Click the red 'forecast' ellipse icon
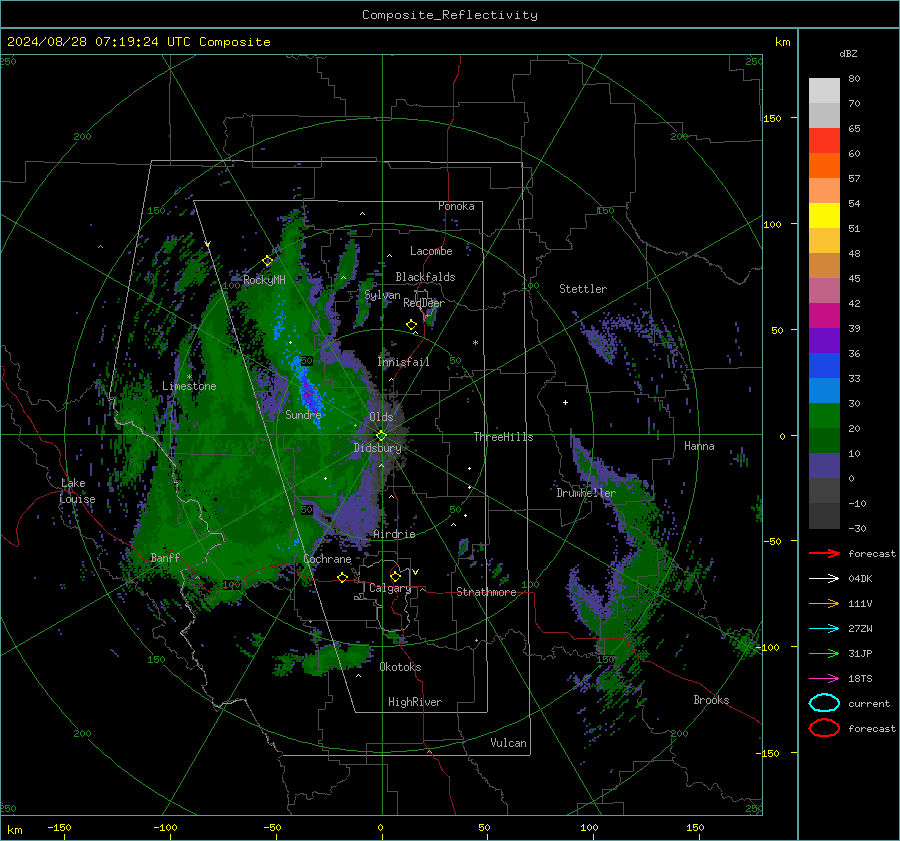Image resolution: width=900 pixels, height=841 pixels. tap(824, 728)
